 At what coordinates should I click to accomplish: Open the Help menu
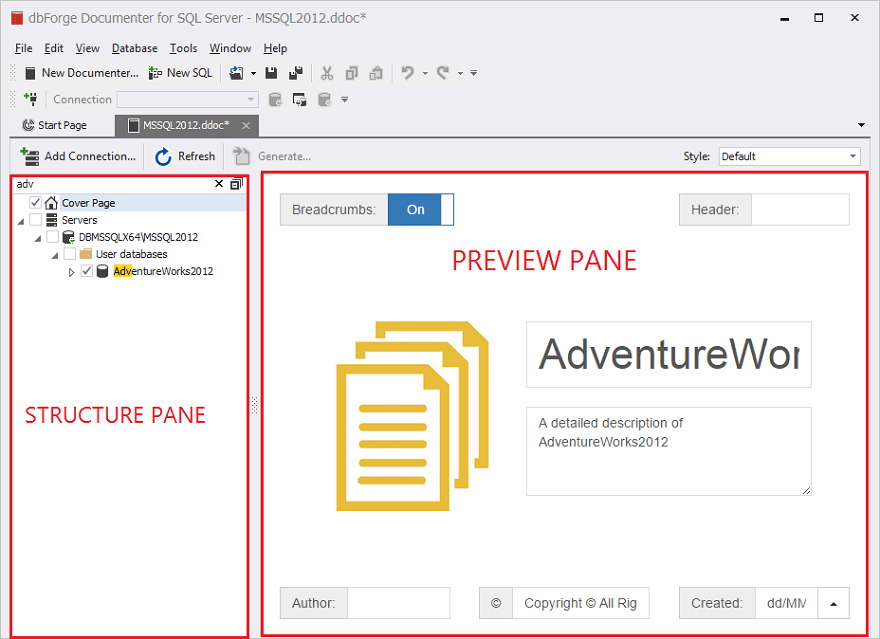point(275,48)
